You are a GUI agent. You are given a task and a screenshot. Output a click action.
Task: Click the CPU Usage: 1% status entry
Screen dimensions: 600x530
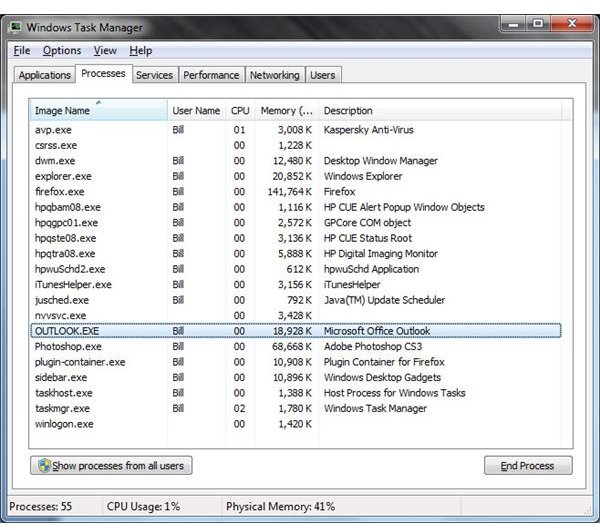point(143,507)
